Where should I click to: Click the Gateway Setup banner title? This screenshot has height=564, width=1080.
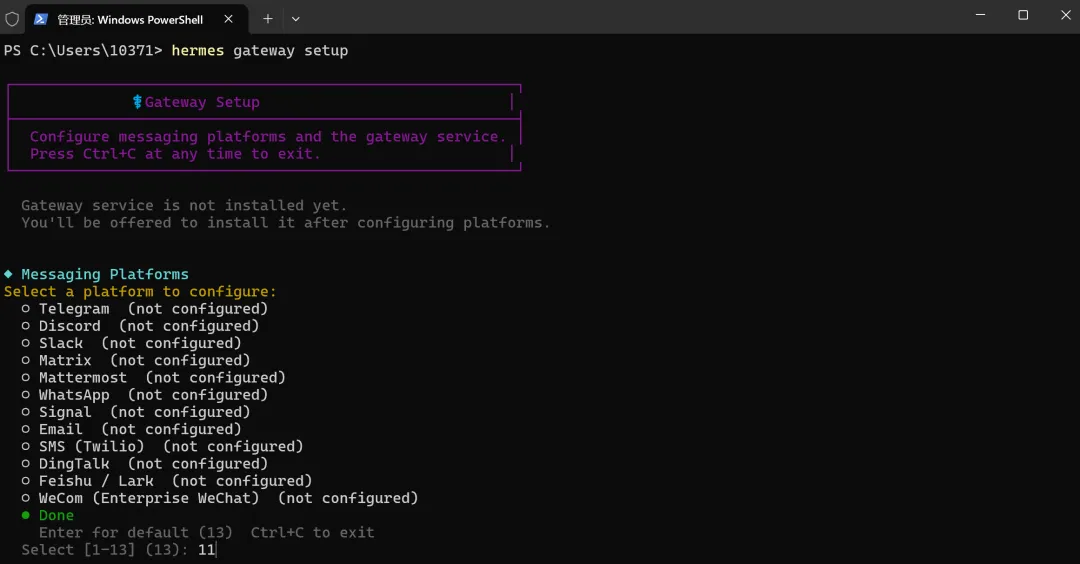[x=201, y=102]
